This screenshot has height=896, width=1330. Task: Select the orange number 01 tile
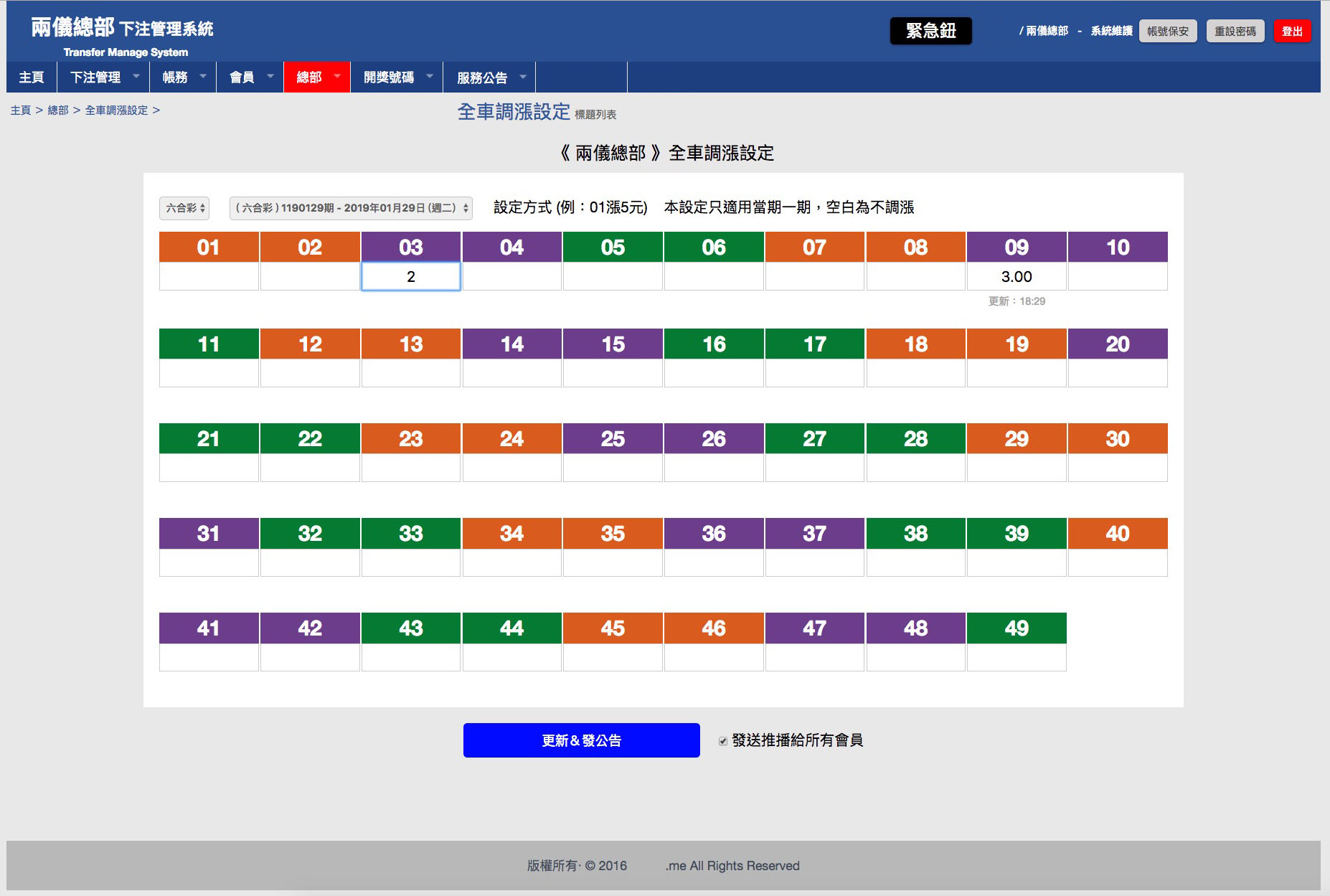(x=208, y=247)
